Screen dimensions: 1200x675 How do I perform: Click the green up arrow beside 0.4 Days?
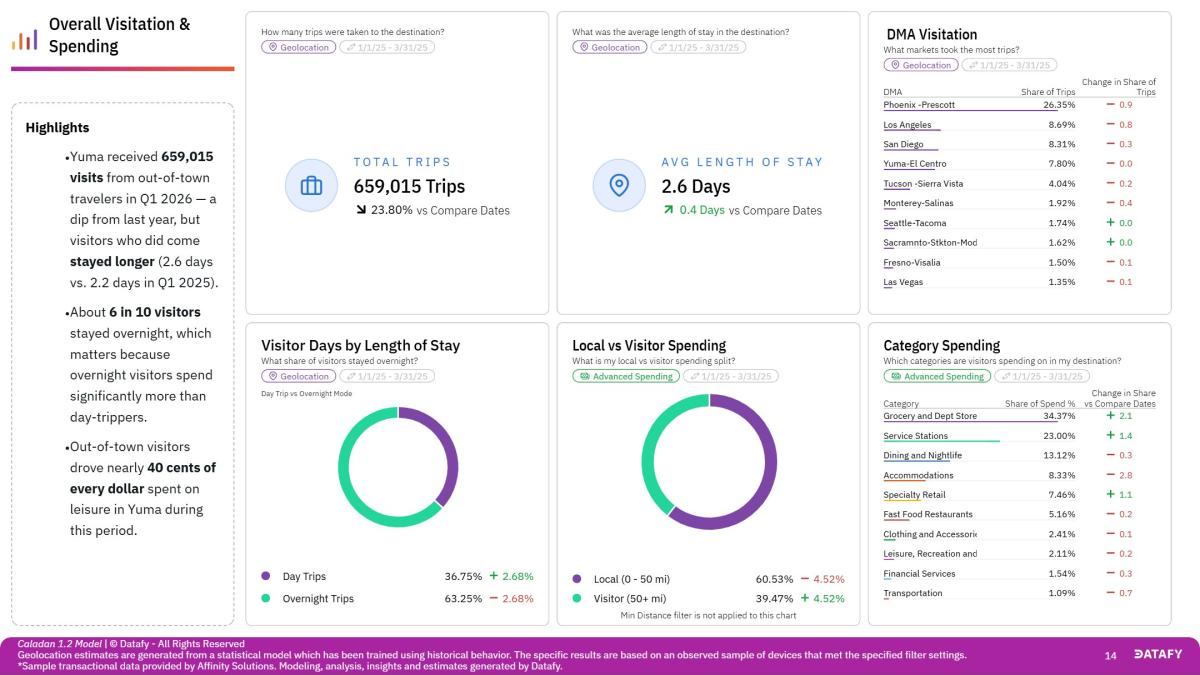click(668, 210)
